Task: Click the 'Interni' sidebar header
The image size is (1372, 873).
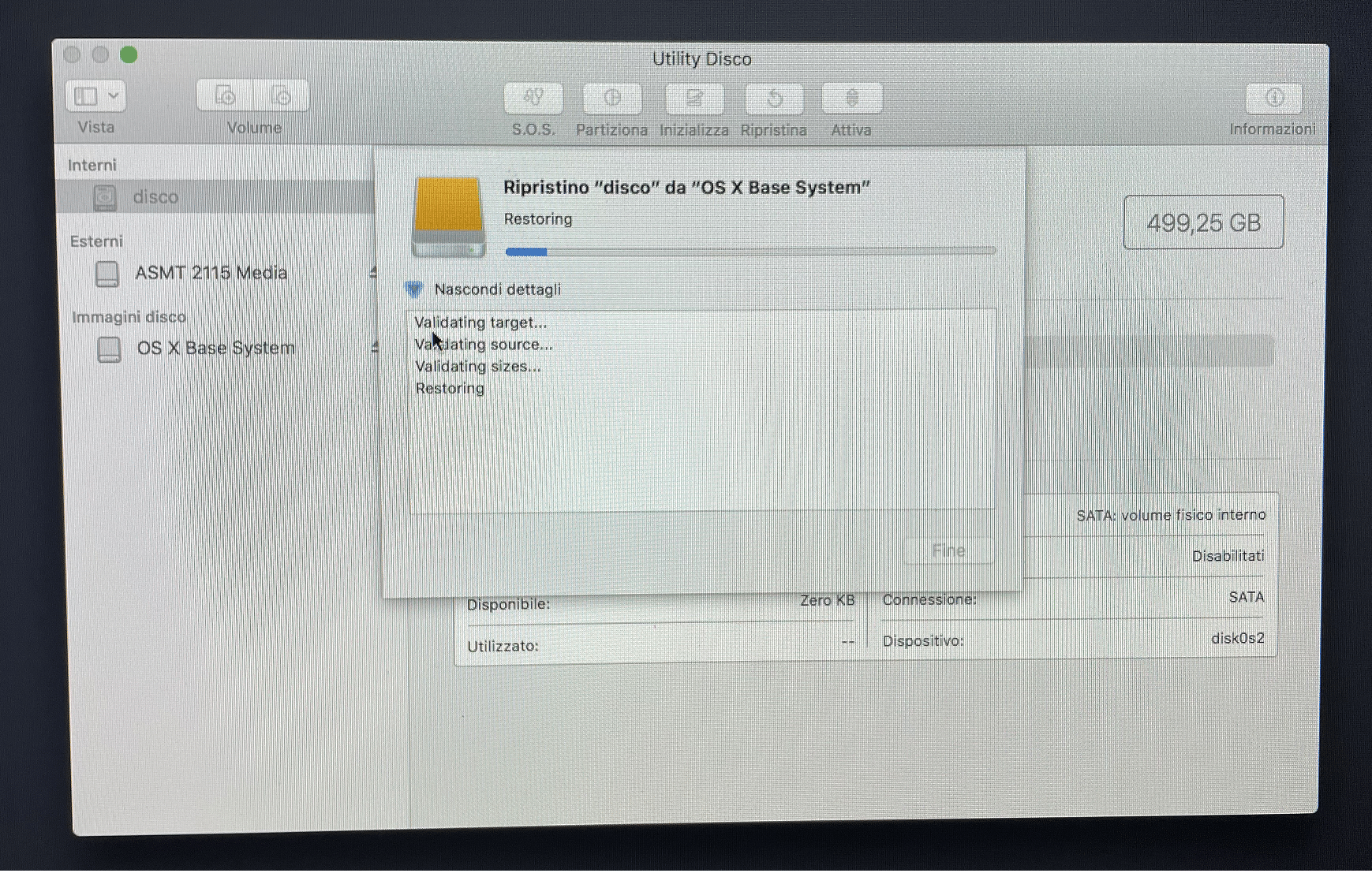Action: 92,165
